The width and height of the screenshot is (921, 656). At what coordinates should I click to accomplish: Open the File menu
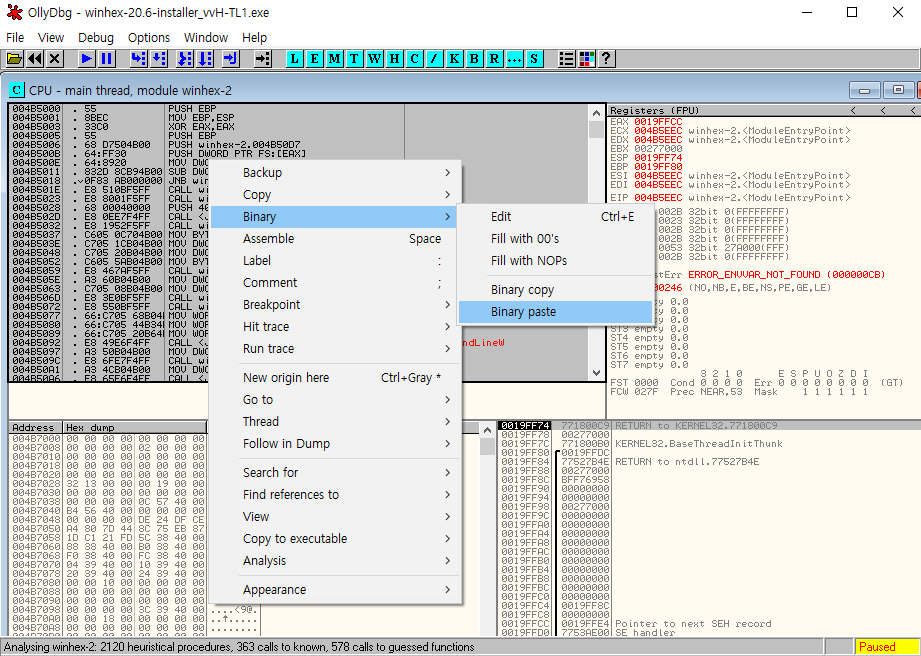click(x=15, y=38)
